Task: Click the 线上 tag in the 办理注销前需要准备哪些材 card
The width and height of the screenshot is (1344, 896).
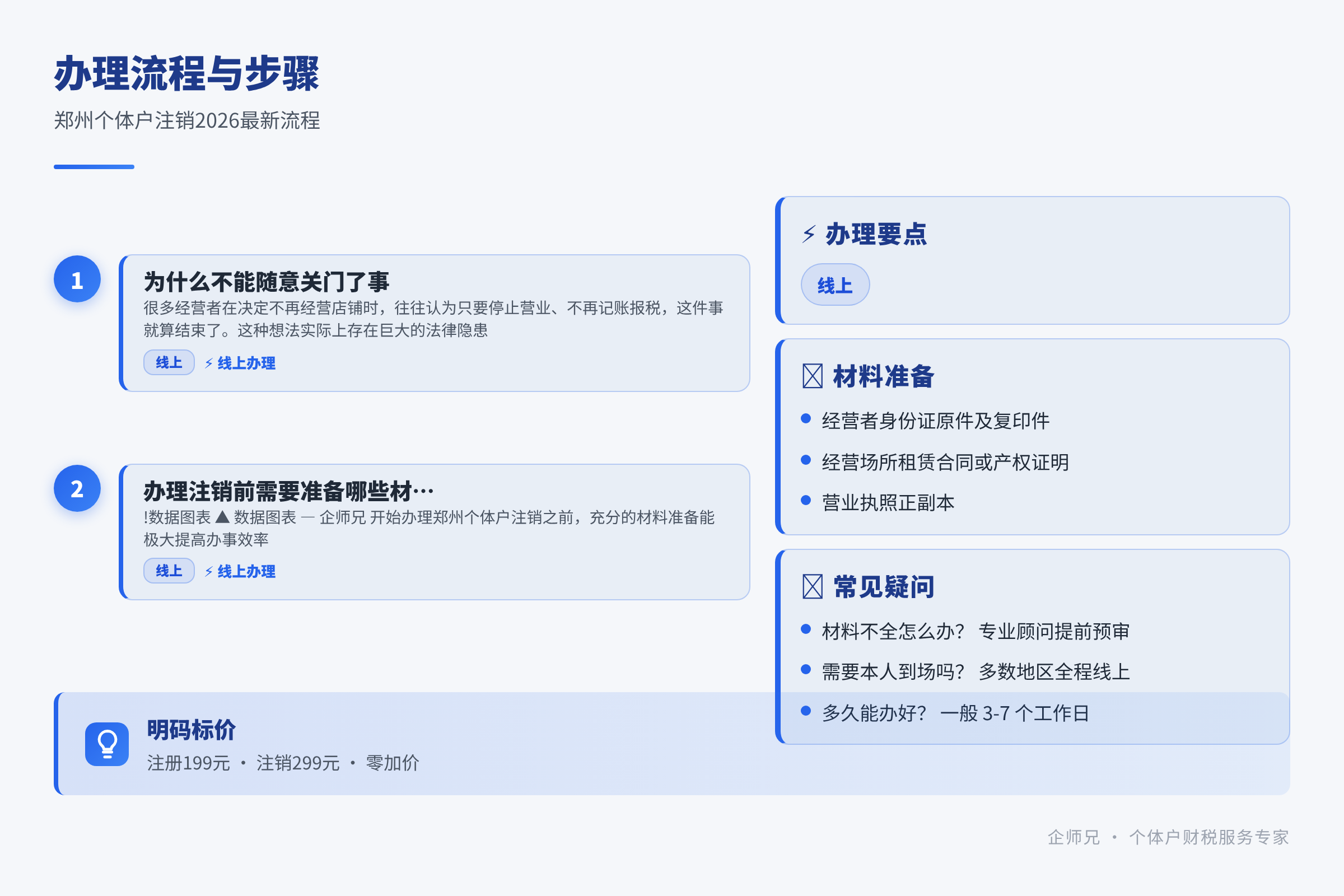Action: tap(169, 570)
